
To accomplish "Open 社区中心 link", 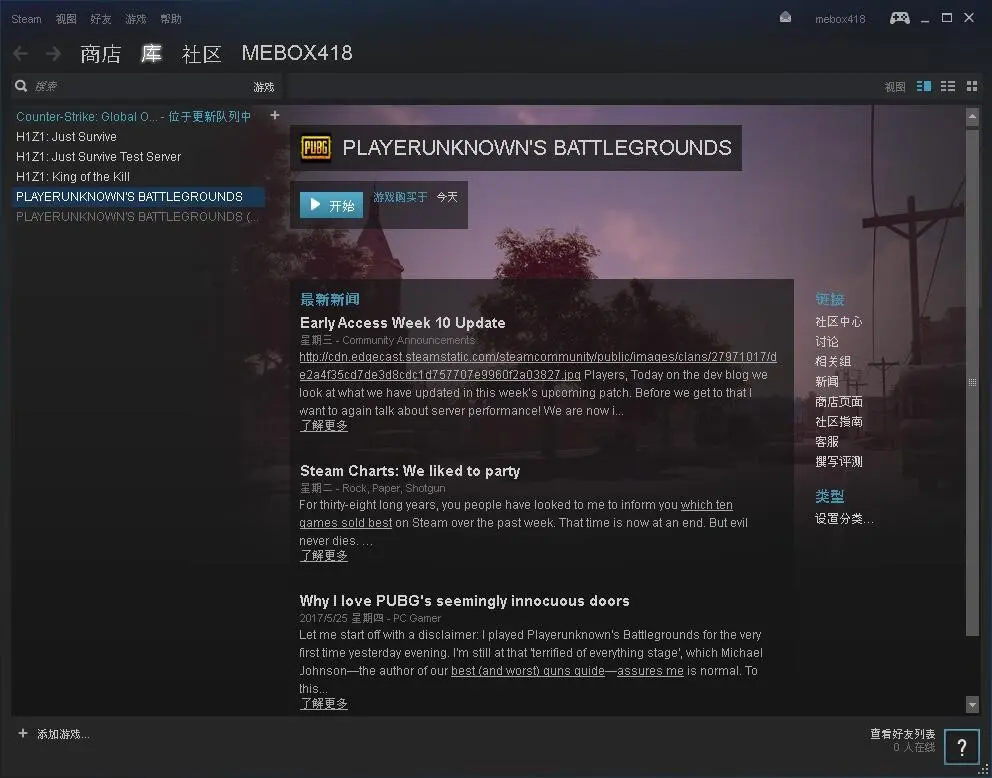I will [839, 321].
